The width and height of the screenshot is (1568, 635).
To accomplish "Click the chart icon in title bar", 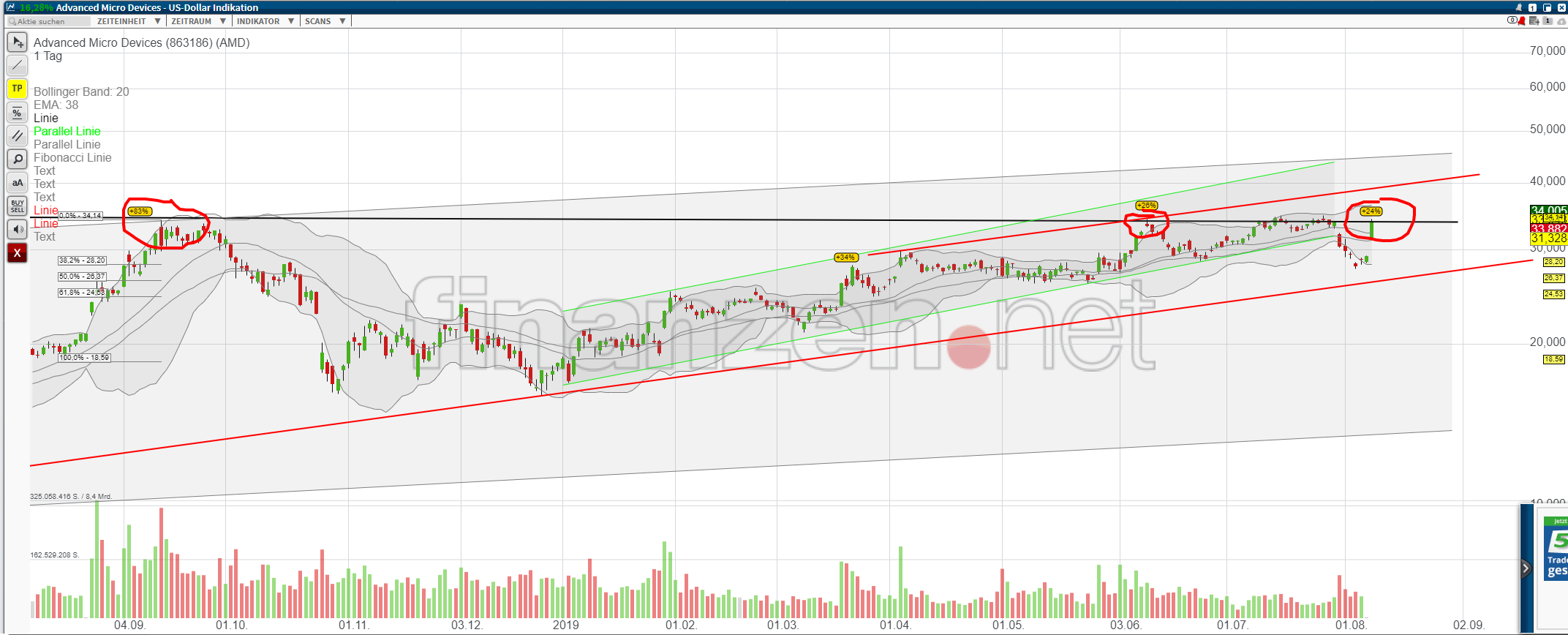I will (x=10, y=7).
